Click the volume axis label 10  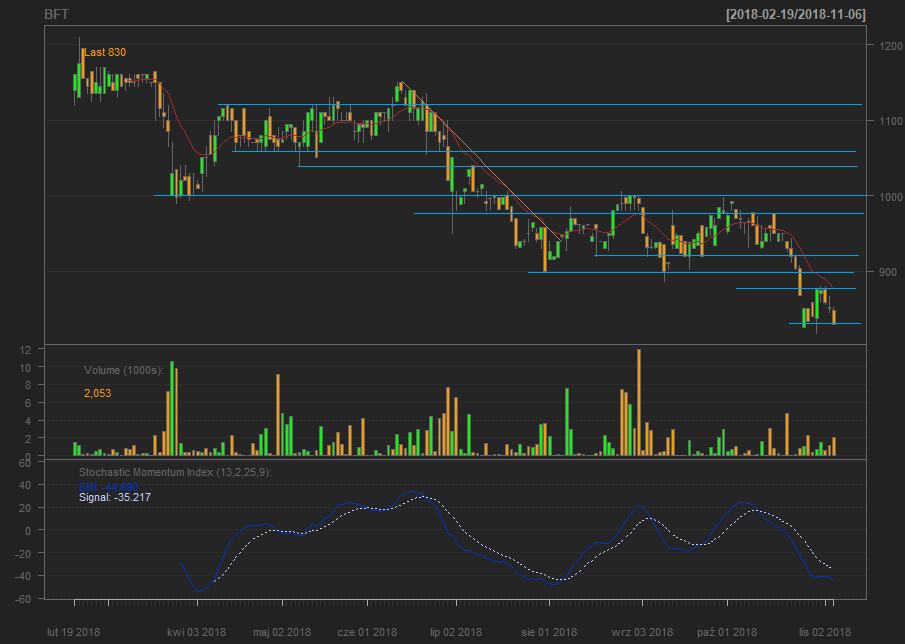(25, 368)
